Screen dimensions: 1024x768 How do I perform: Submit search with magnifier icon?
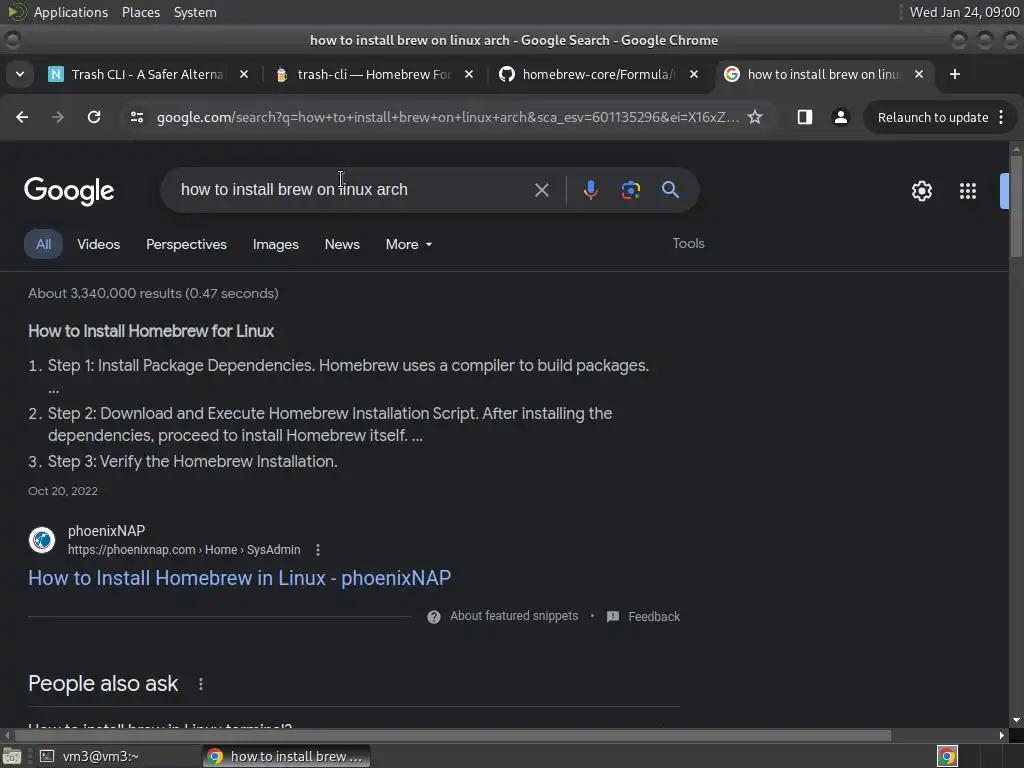[x=670, y=190]
